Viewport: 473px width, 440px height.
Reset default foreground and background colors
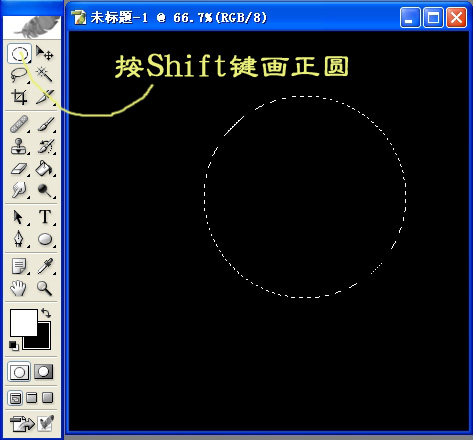pos(14,346)
